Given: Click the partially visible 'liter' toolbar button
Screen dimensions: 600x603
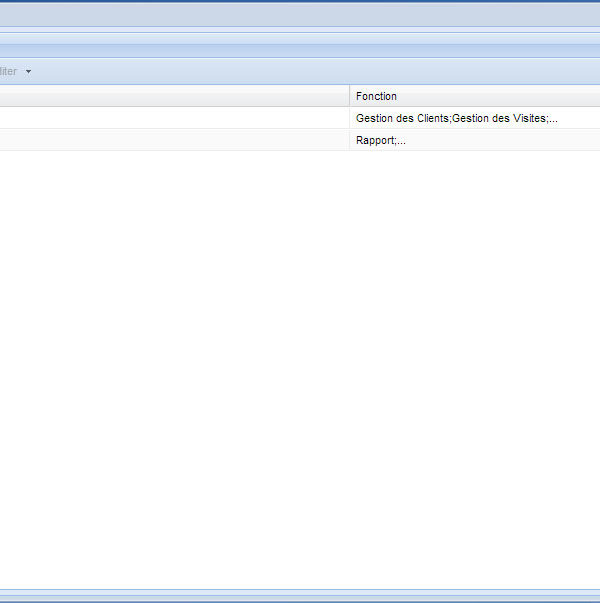Looking at the screenshot, I should [x=8, y=72].
